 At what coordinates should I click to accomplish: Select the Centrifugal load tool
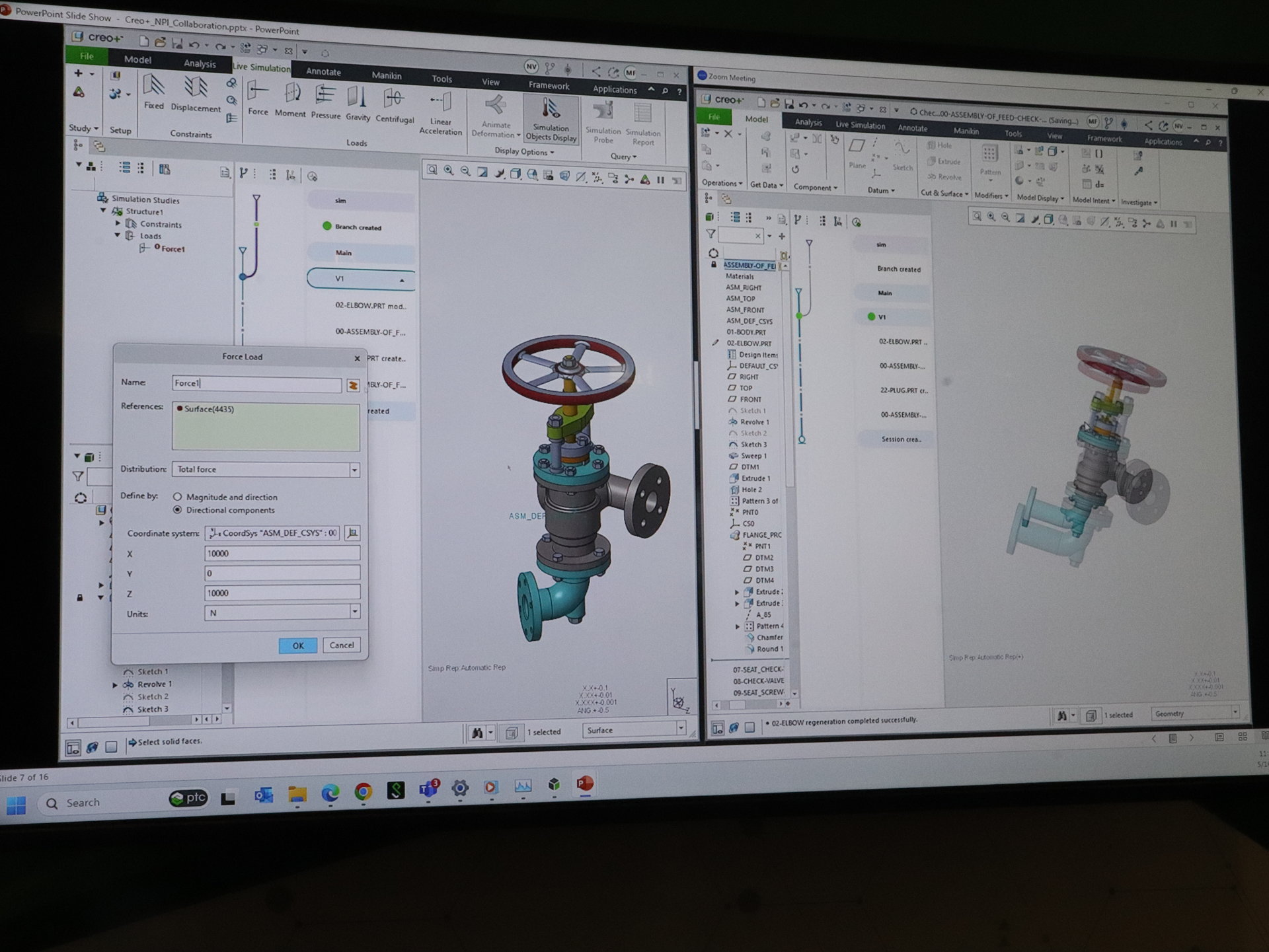click(x=395, y=107)
